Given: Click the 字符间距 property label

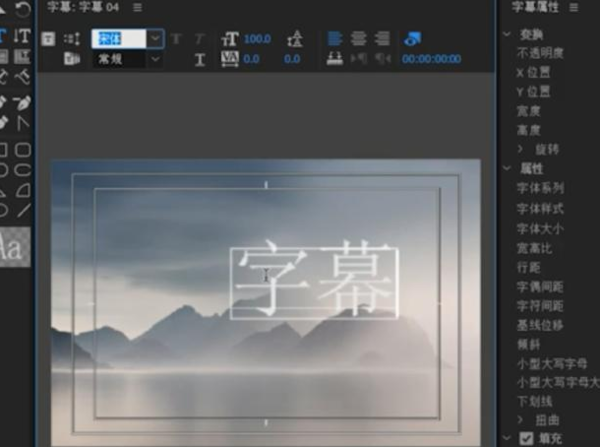Looking at the screenshot, I should [x=540, y=306].
